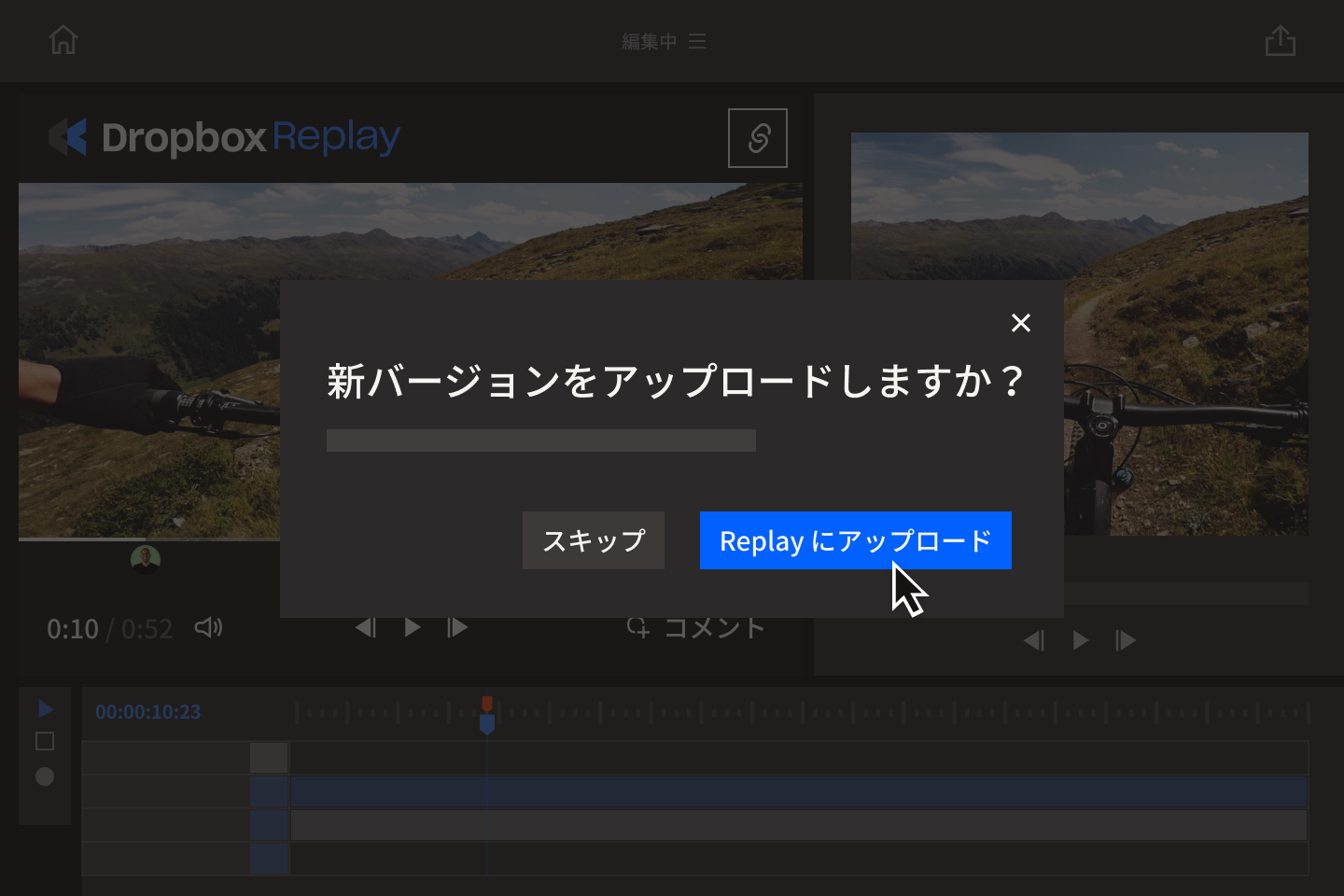
Task: Click the Dropbox Replay logo
Action: 224,137
